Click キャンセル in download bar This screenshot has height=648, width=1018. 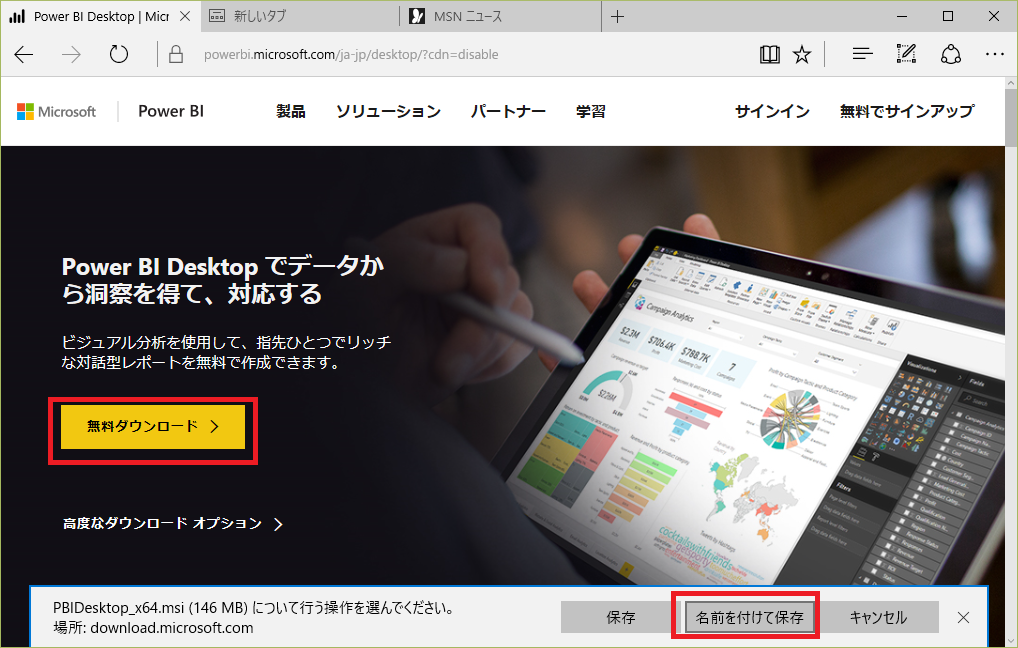tap(878, 617)
